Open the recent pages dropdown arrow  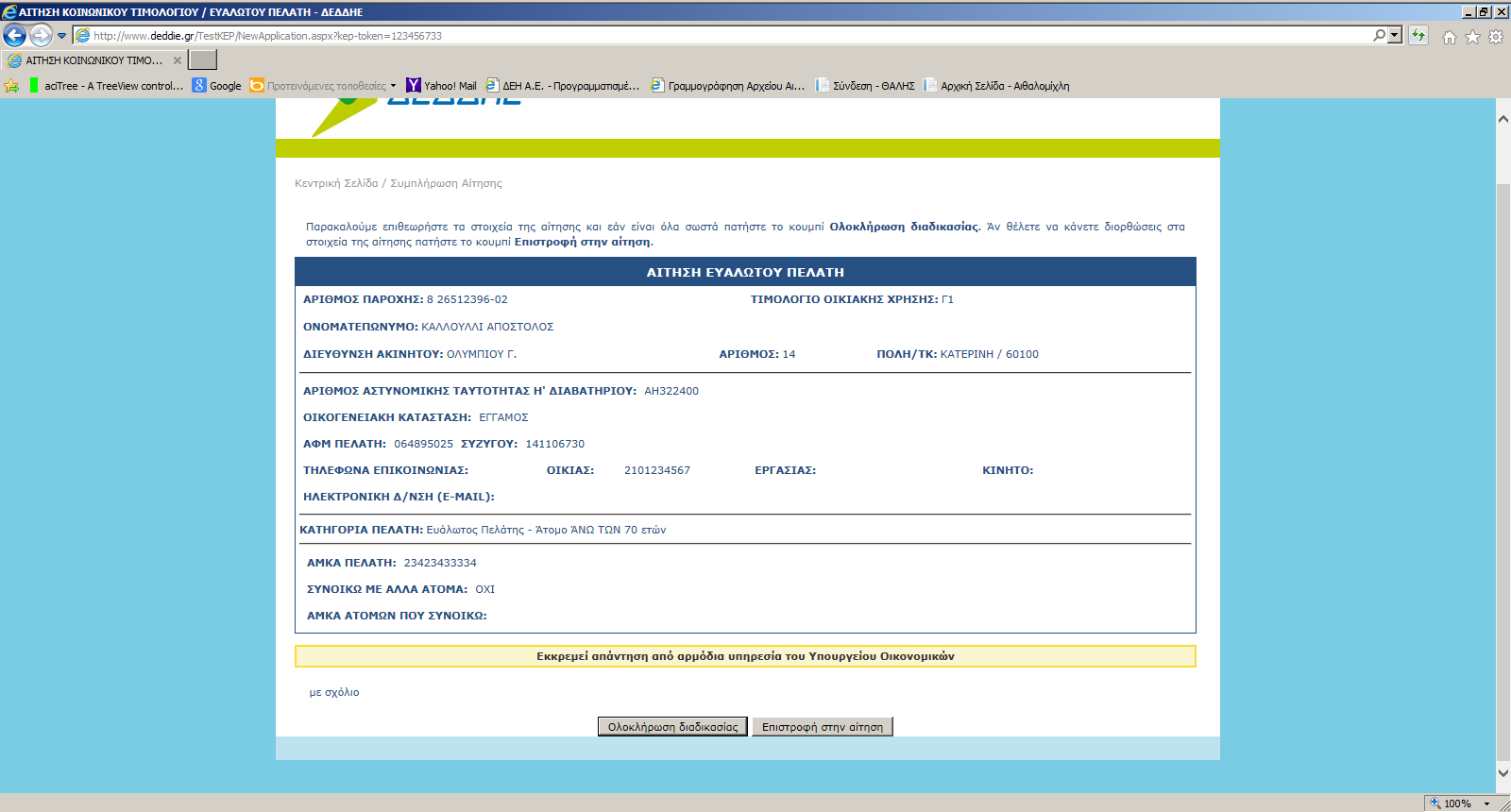[x=62, y=36]
